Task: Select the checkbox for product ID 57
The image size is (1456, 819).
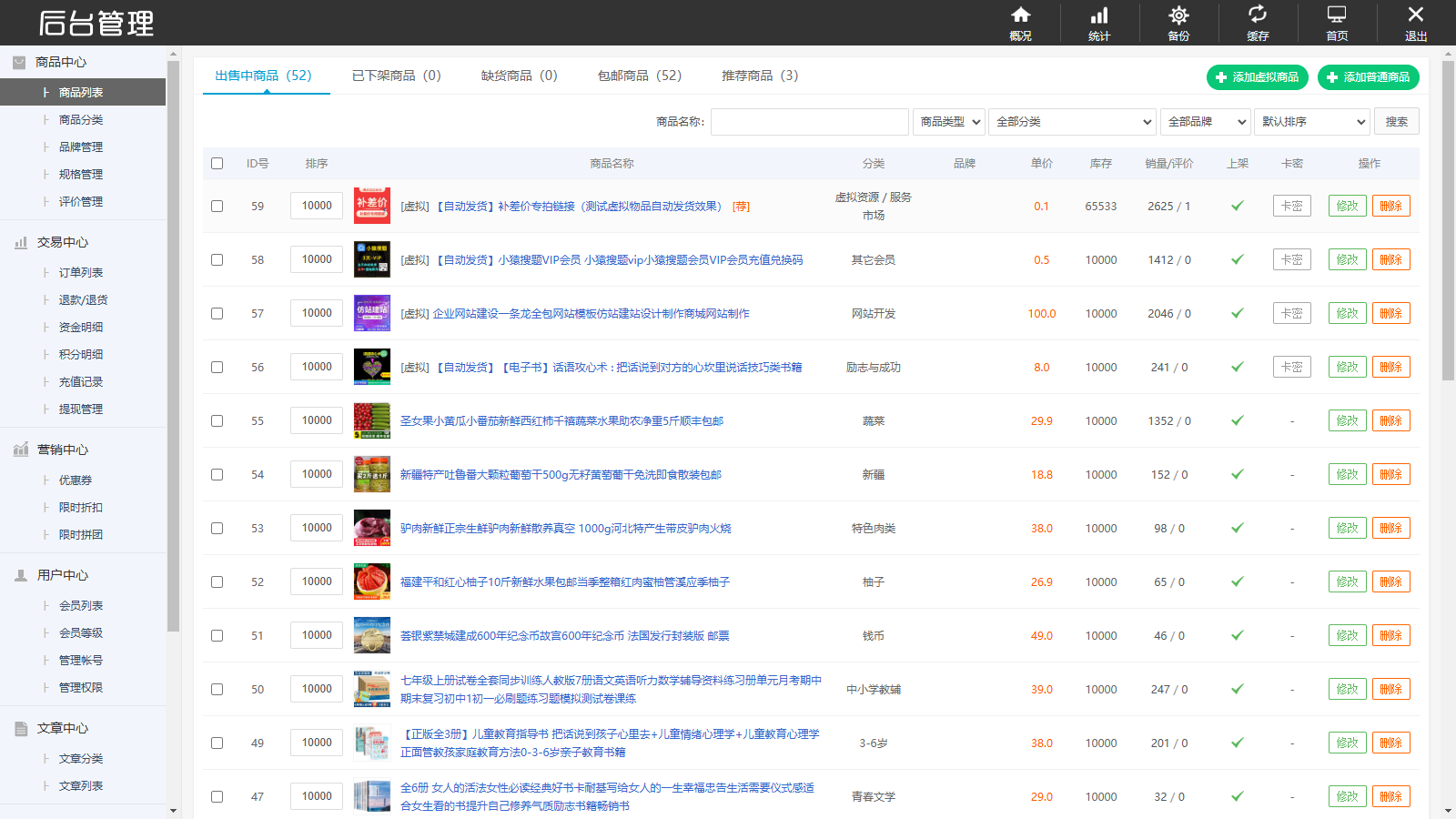Action: [x=217, y=312]
